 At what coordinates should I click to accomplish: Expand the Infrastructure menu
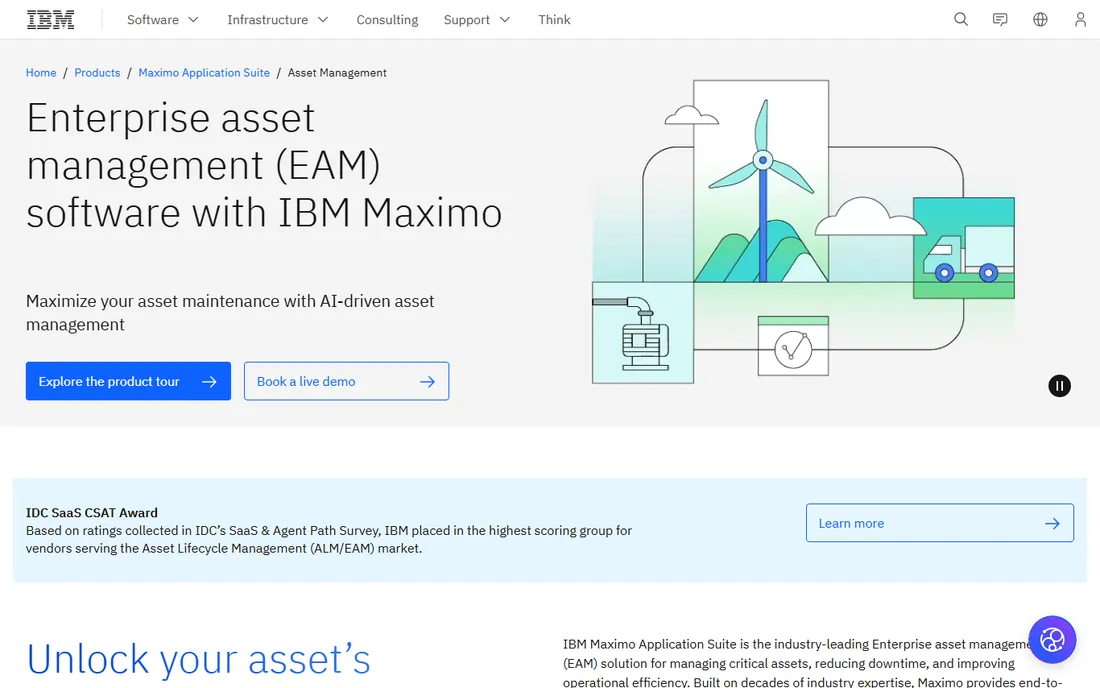pyautogui.click(x=278, y=20)
